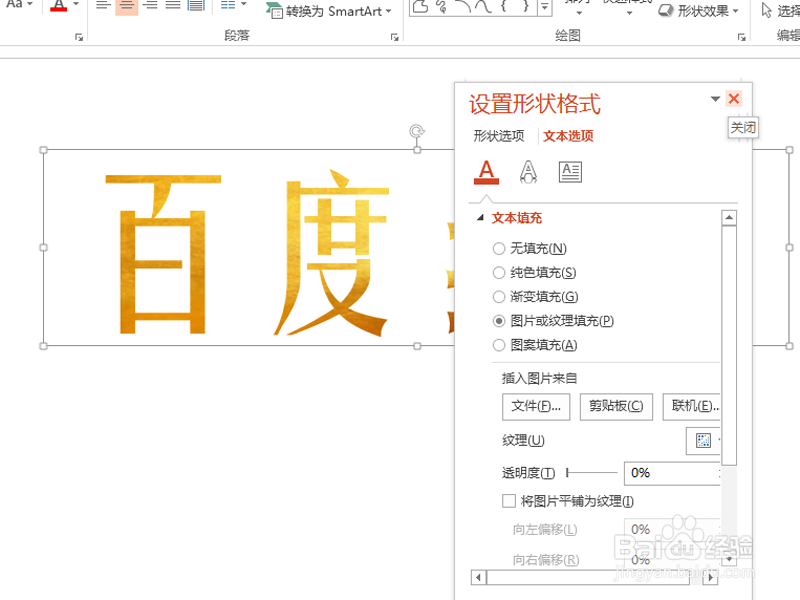The width and height of the screenshot is (800, 600).
Task: Click the 向左偏移(L) value field
Action: (672, 530)
